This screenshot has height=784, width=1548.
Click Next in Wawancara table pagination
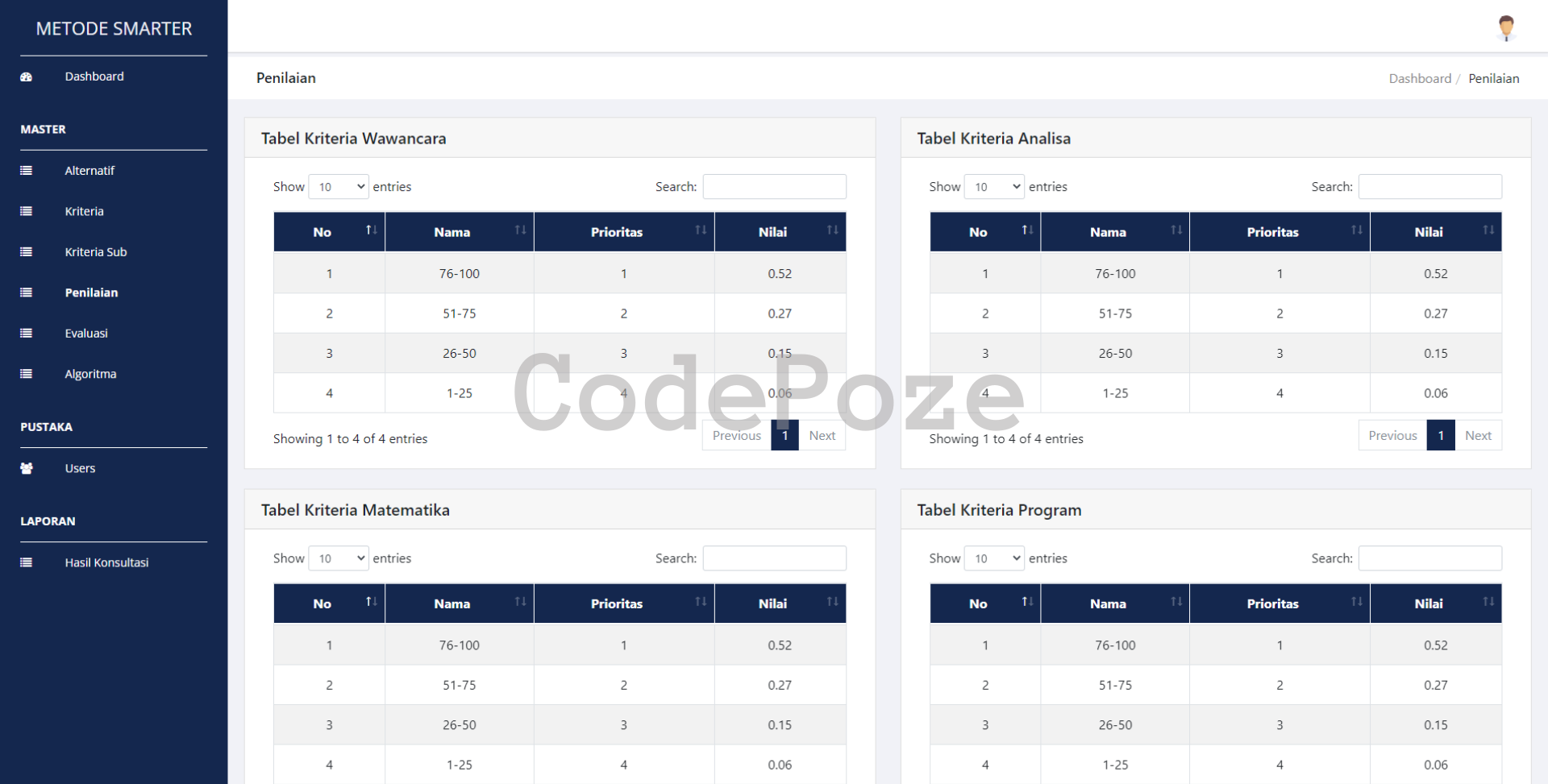[x=822, y=436]
